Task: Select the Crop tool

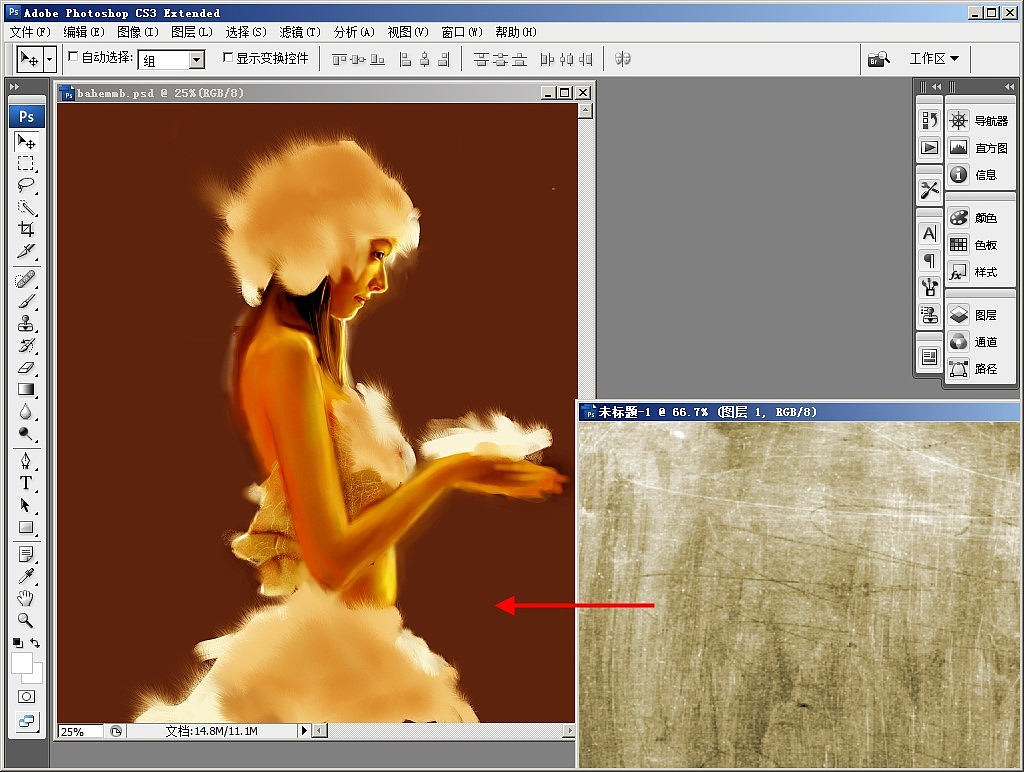Action: click(26, 229)
